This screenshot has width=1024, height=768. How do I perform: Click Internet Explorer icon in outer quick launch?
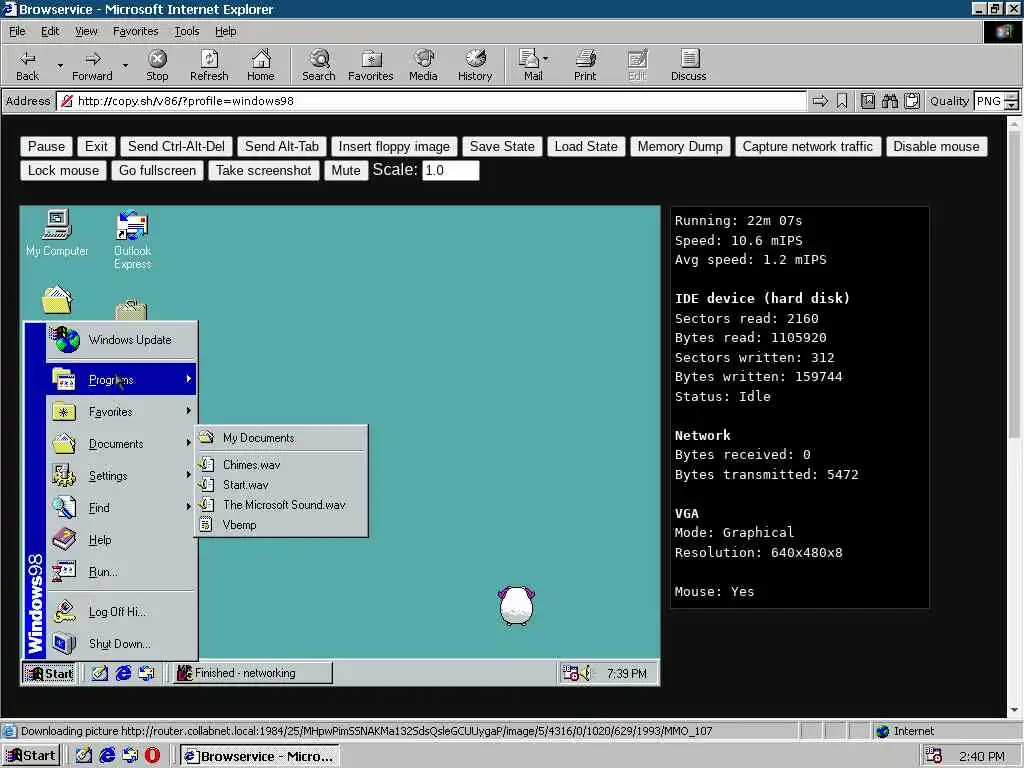[x=107, y=756]
